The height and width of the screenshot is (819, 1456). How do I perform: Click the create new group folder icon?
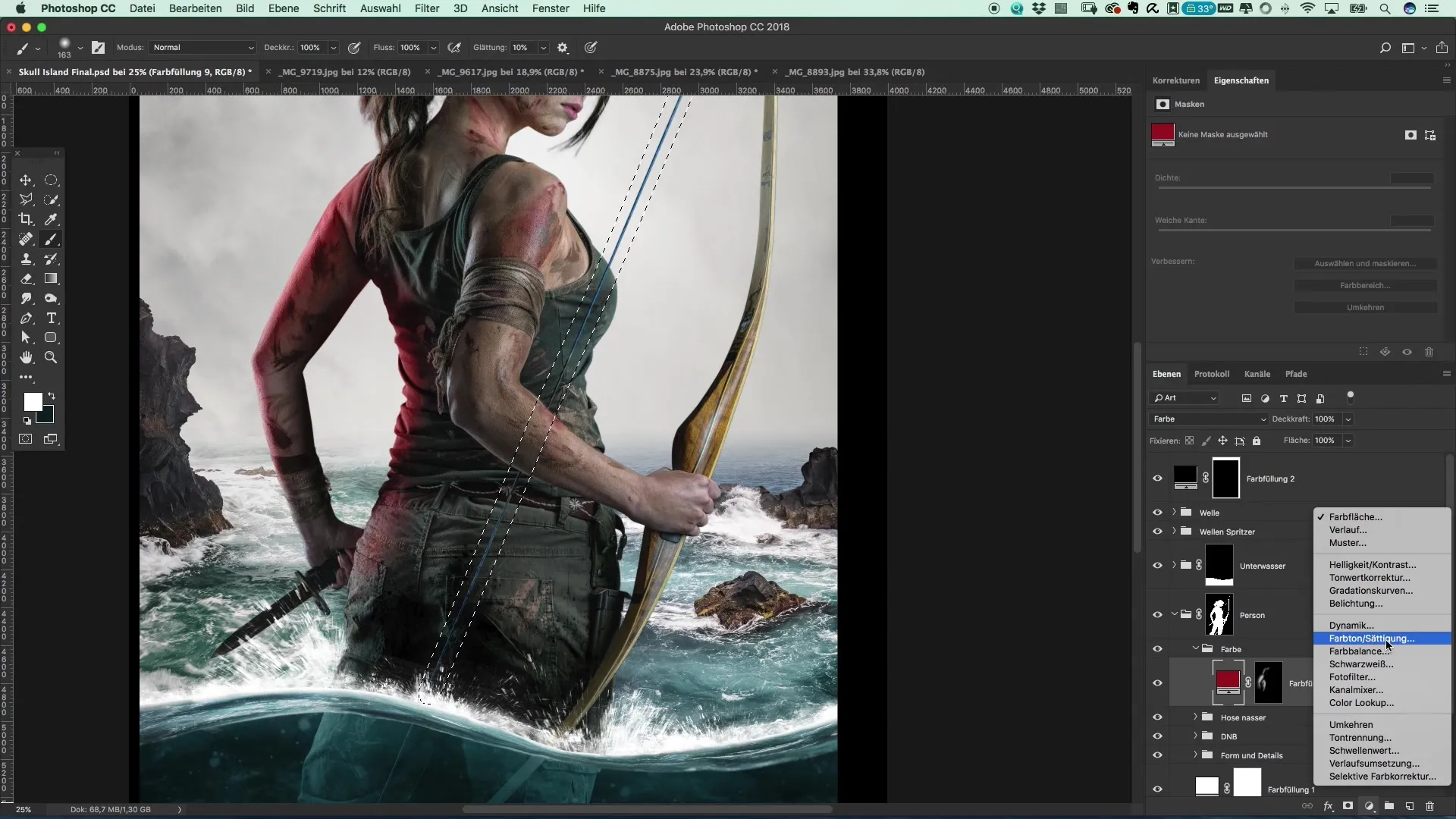pos(1389,806)
